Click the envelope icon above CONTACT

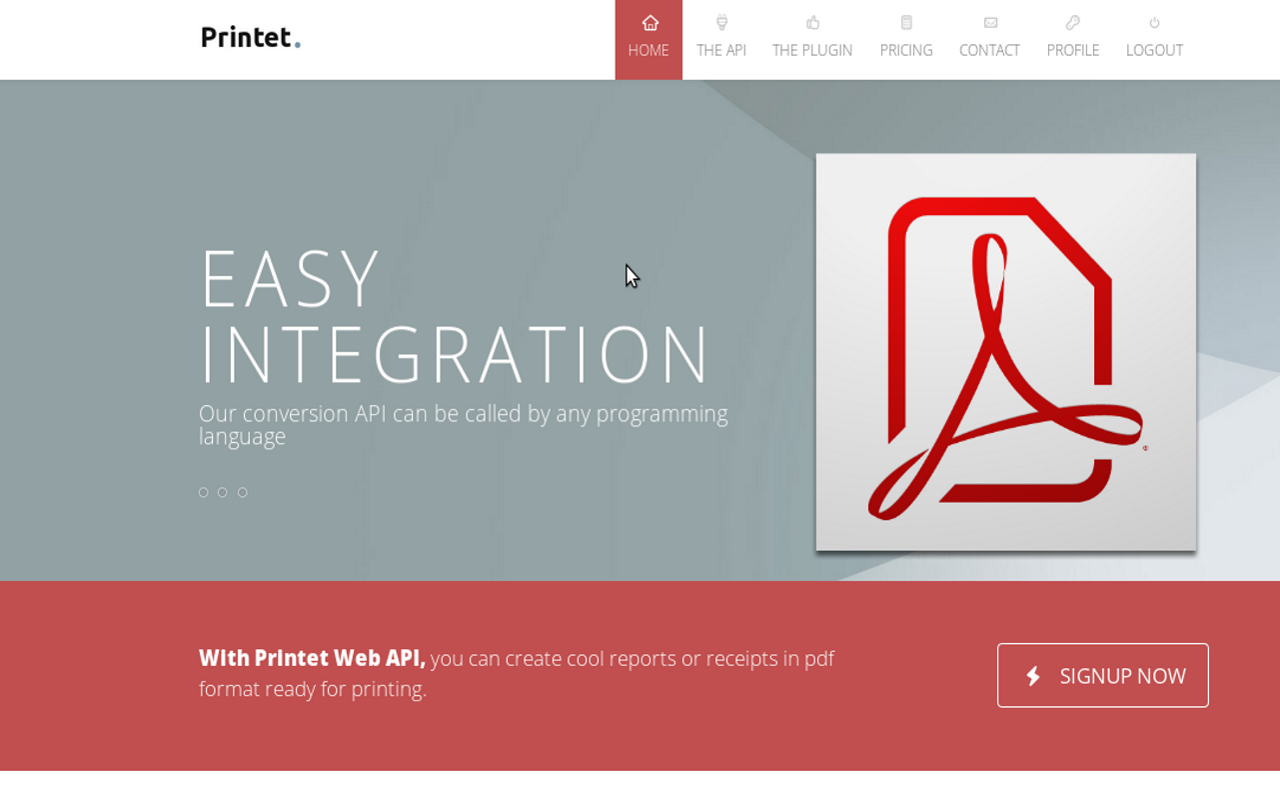pos(989,22)
